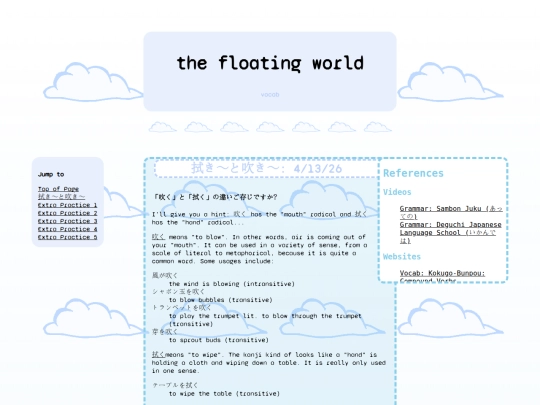The image size is (540, 405).
Task: Click the 'Jump to' sidebar label
Action: tap(51, 174)
